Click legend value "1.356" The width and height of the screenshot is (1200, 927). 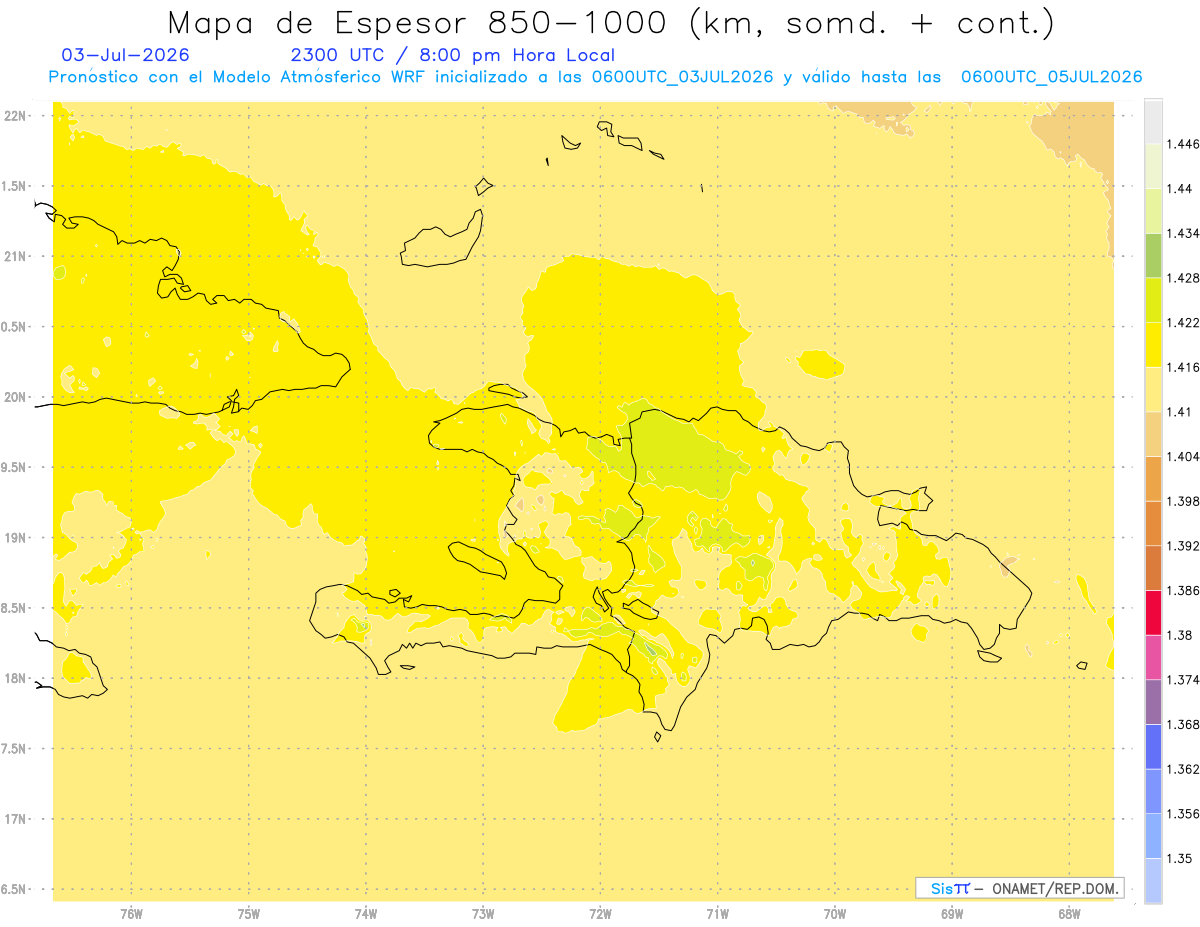tap(1184, 814)
